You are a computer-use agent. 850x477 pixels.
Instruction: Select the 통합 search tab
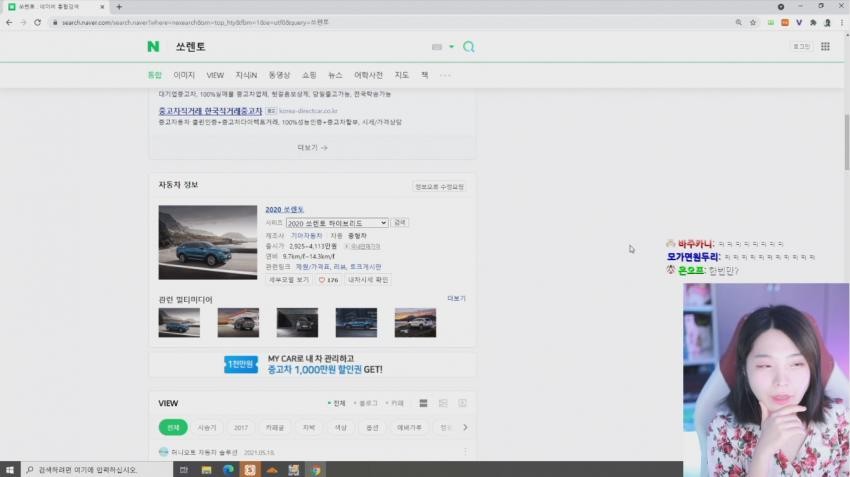[154, 75]
